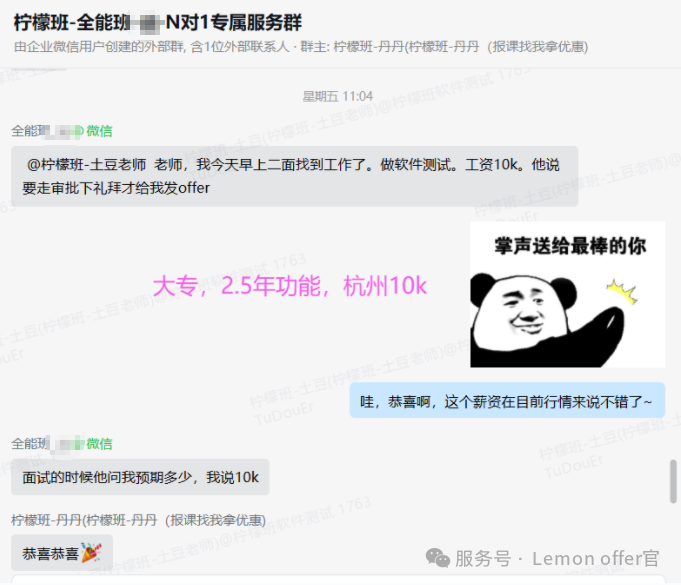This screenshot has height=585, width=681.
Task: Click the blurred avatar of first sender
Action: click(63, 131)
